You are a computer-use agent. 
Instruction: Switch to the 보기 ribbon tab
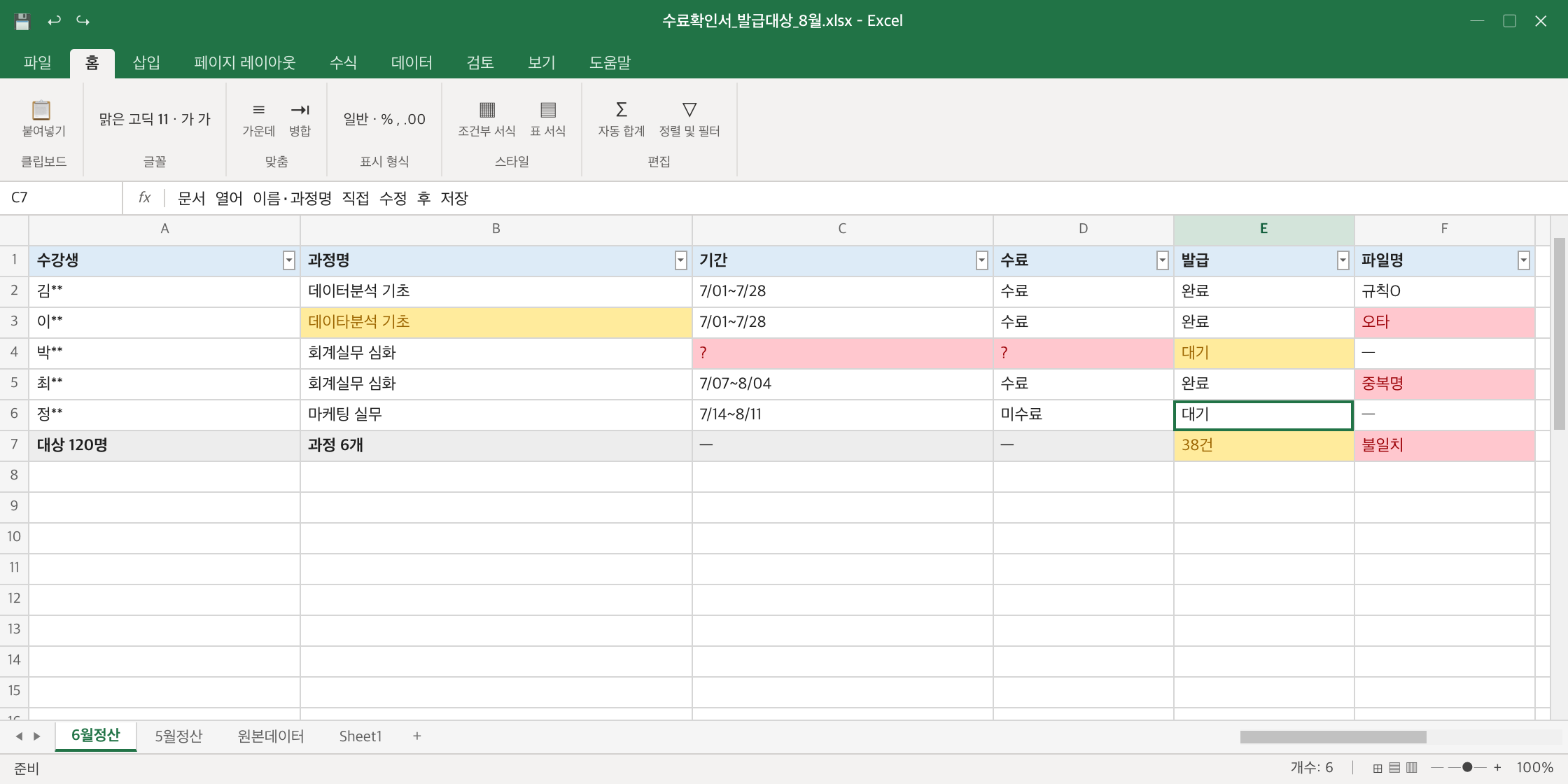pos(541,63)
